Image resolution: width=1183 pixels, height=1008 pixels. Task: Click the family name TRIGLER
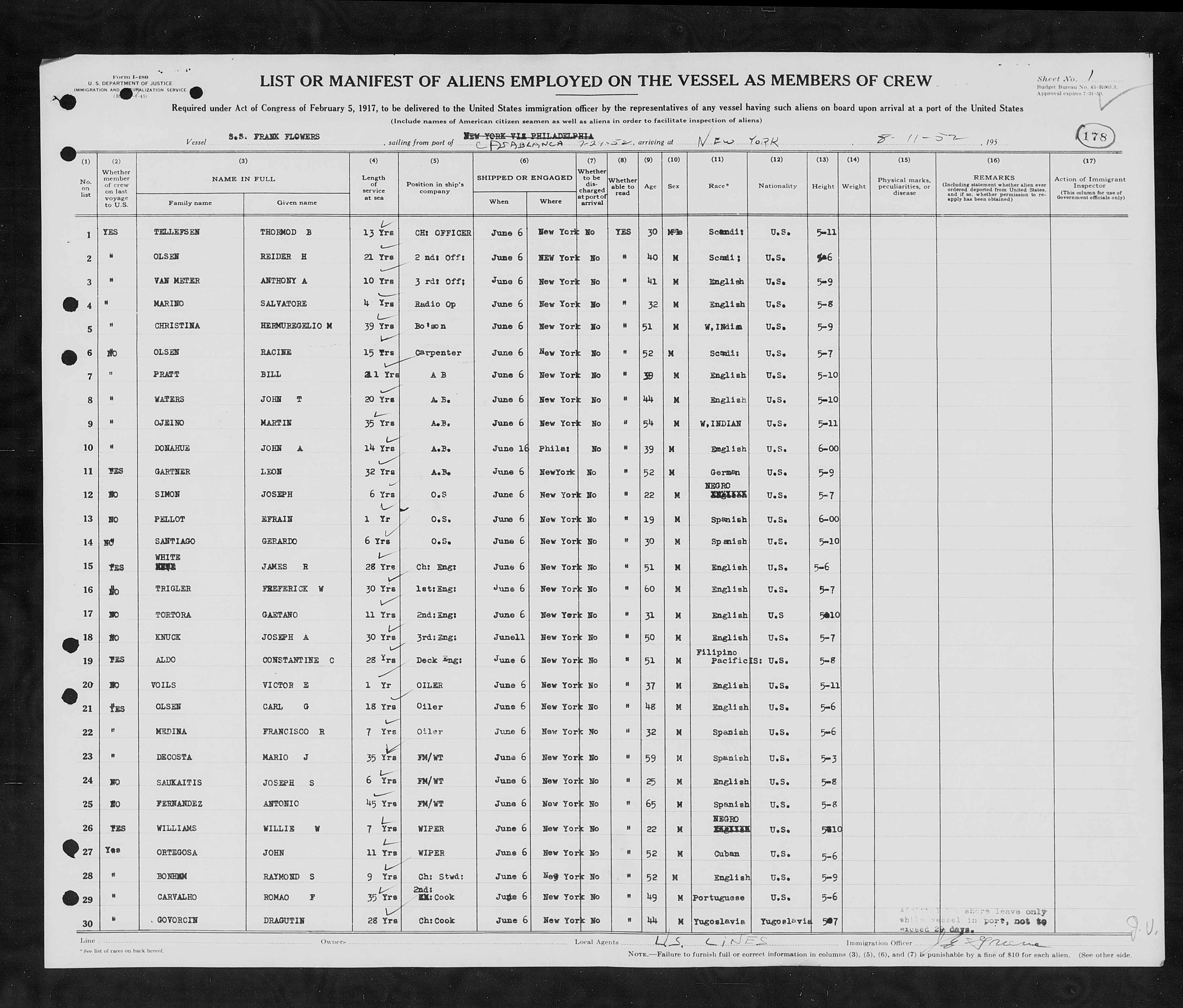pos(173,588)
